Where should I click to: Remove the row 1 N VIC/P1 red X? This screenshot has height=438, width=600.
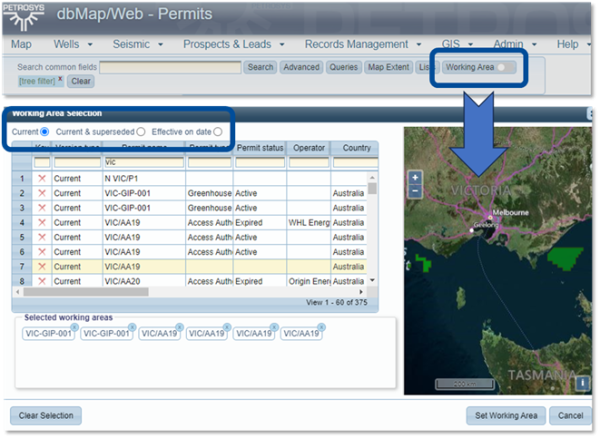pyautogui.click(x=42, y=179)
